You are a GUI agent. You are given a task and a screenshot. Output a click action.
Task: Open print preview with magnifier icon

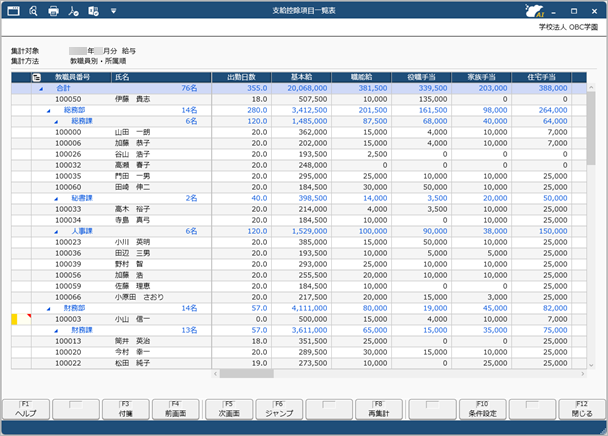(x=33, y=11)
